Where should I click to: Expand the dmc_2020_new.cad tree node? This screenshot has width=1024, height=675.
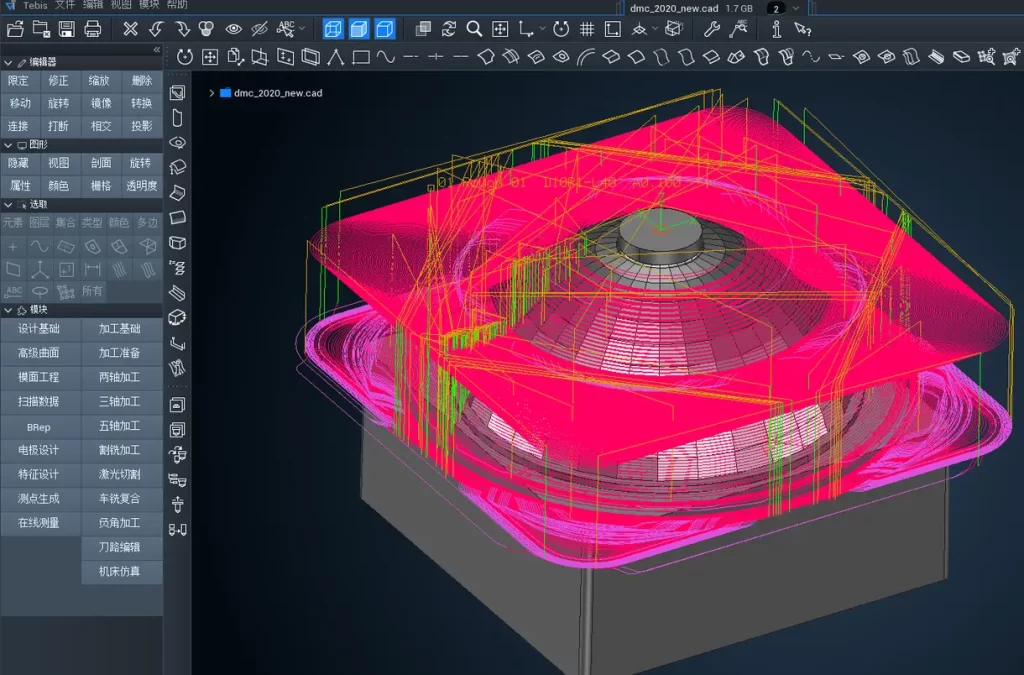[212, 93]
